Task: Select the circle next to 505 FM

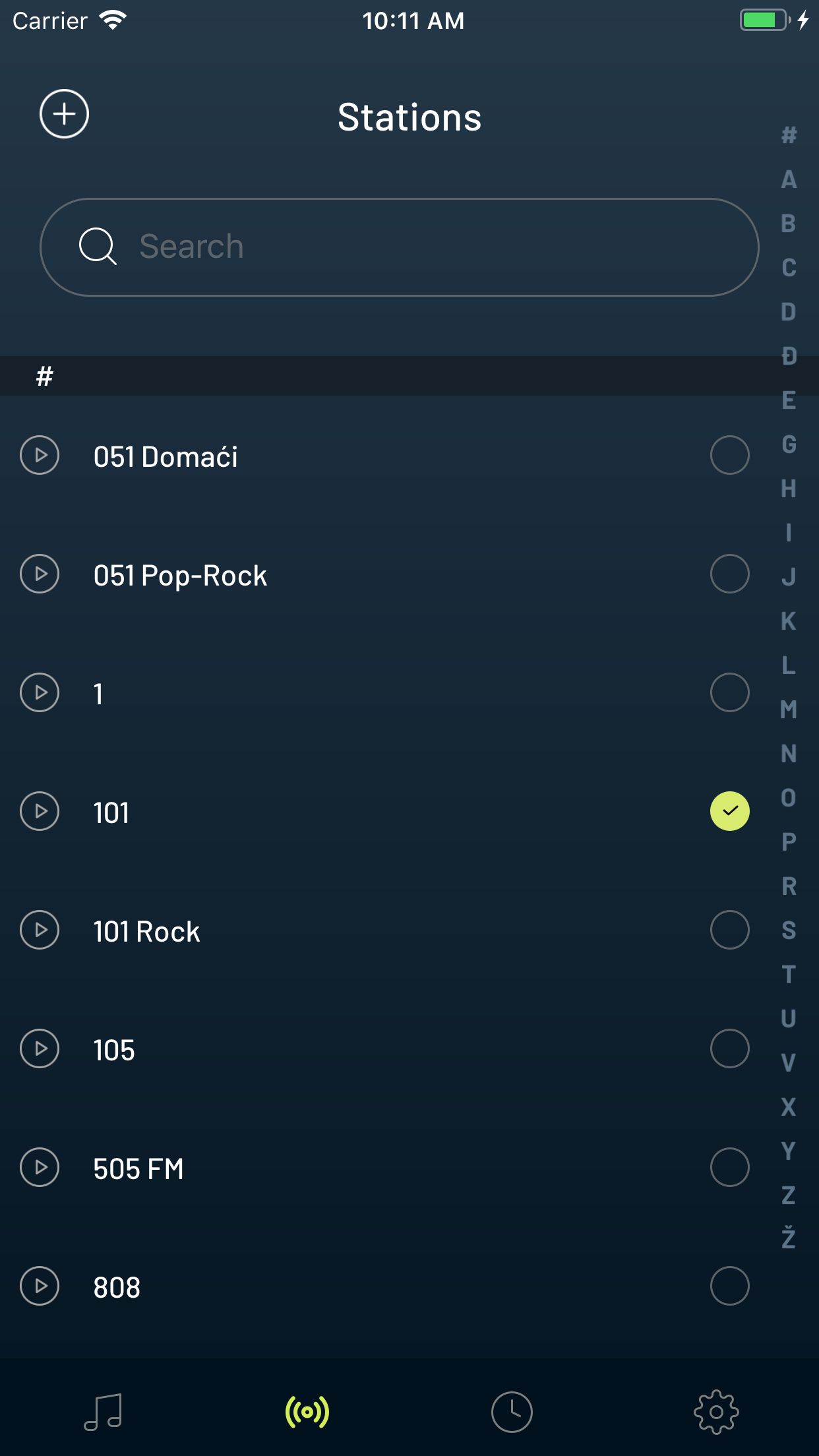Action: 729,1167
